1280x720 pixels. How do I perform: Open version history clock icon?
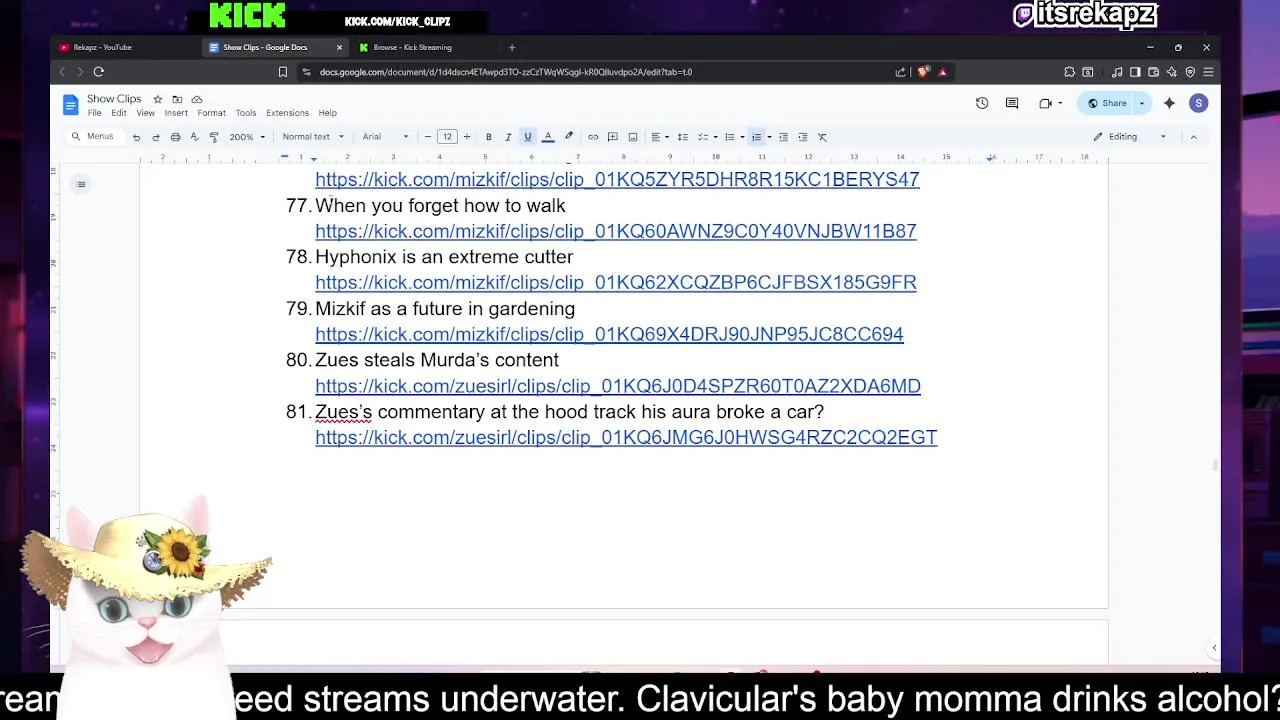[982, 103]
